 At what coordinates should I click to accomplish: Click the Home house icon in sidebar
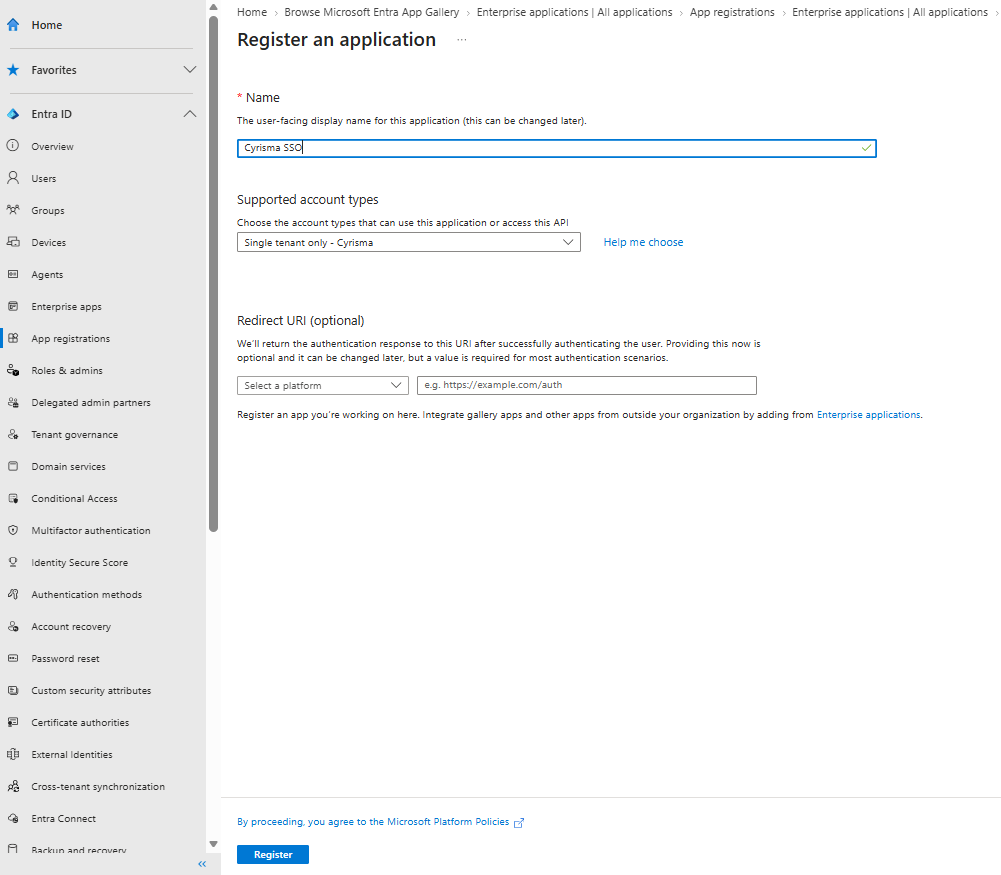pyautogui.click(x=13, y=25)
